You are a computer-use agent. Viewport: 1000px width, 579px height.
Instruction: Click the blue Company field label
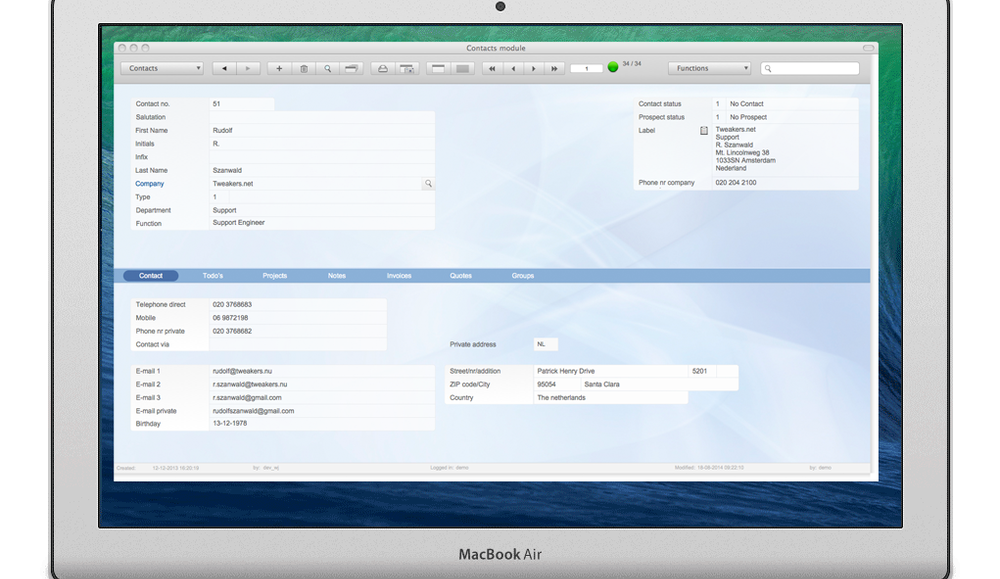(149, 184)
